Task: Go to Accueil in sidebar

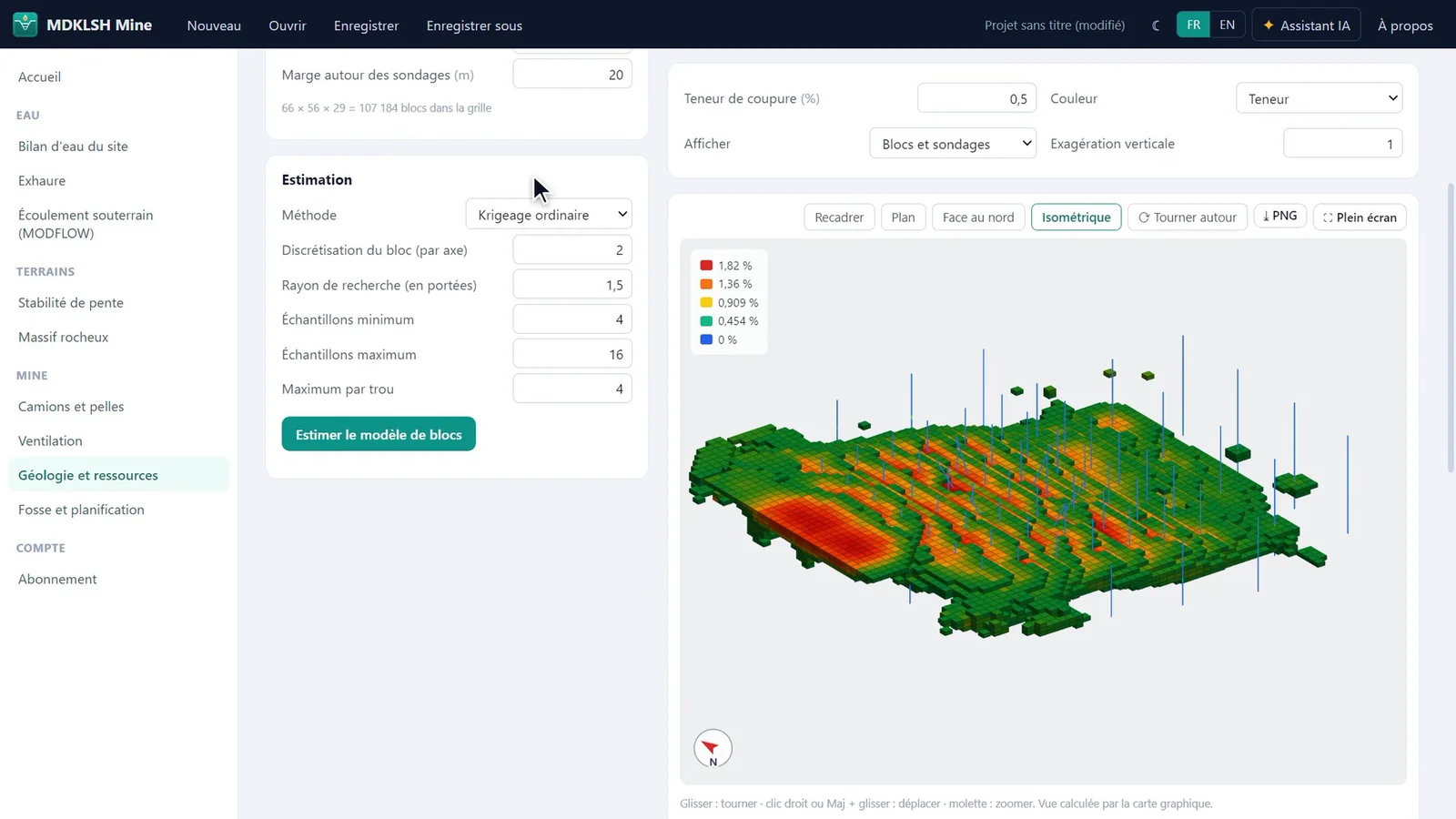Action: (x=118, y=76)
